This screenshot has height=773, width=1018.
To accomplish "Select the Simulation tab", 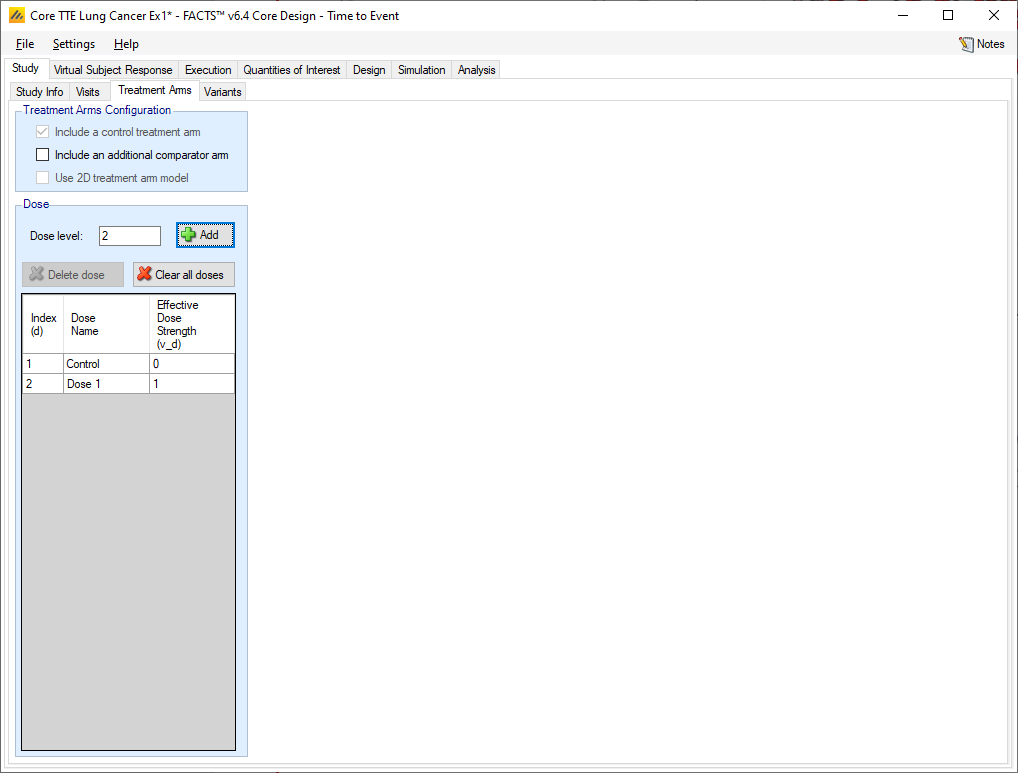I will [421, 70].
